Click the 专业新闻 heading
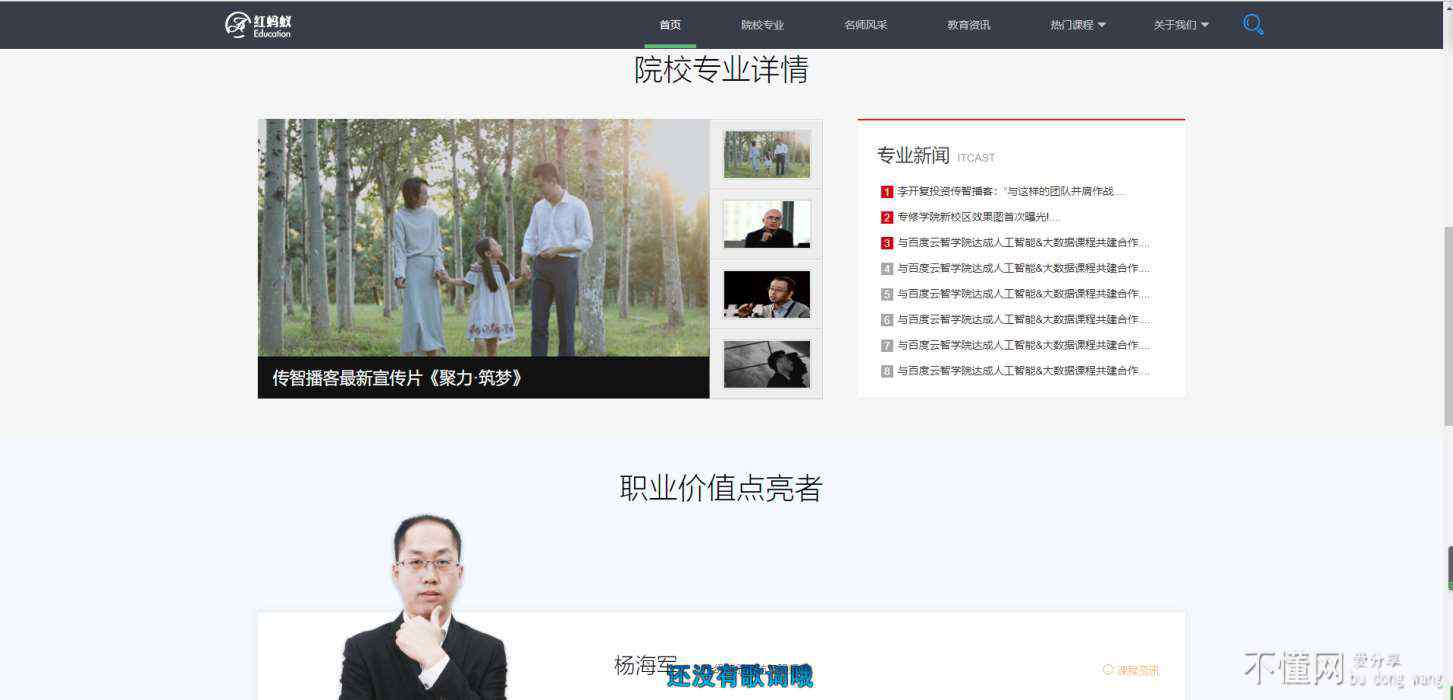 point(913,155)
